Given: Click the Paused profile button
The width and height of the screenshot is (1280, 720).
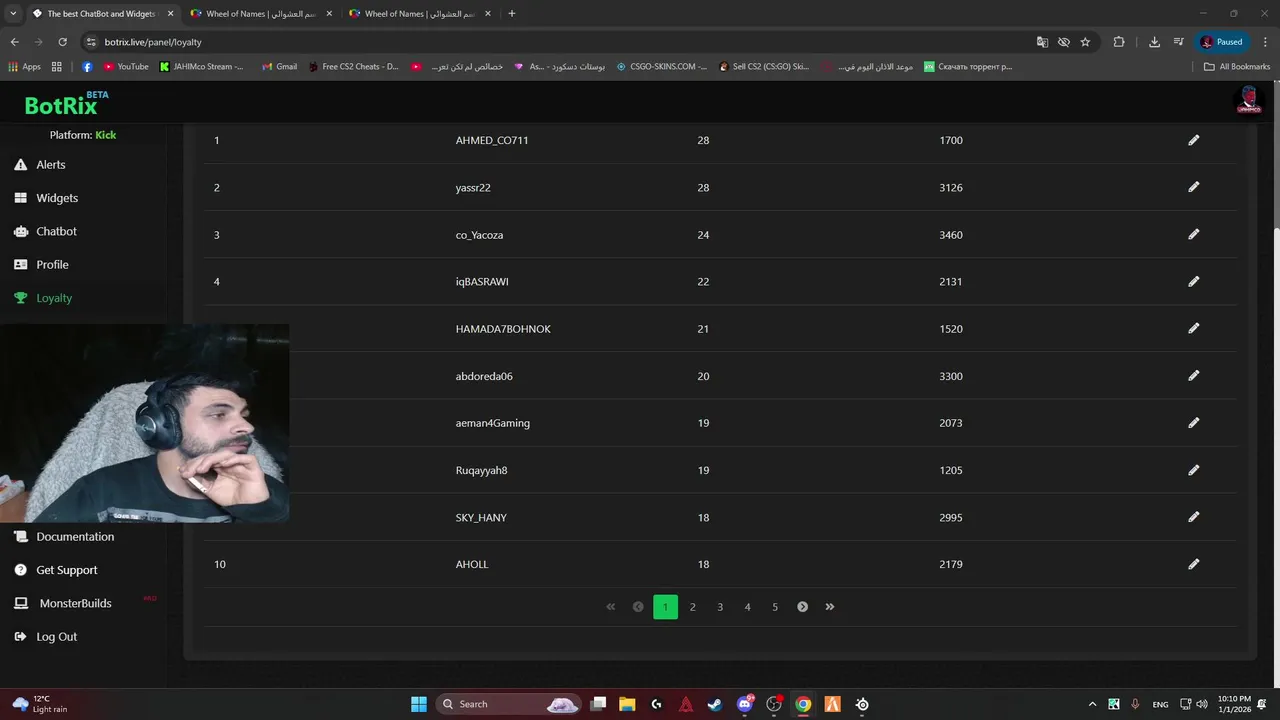Looking at the screenshot, I should tap(1223, 42).
